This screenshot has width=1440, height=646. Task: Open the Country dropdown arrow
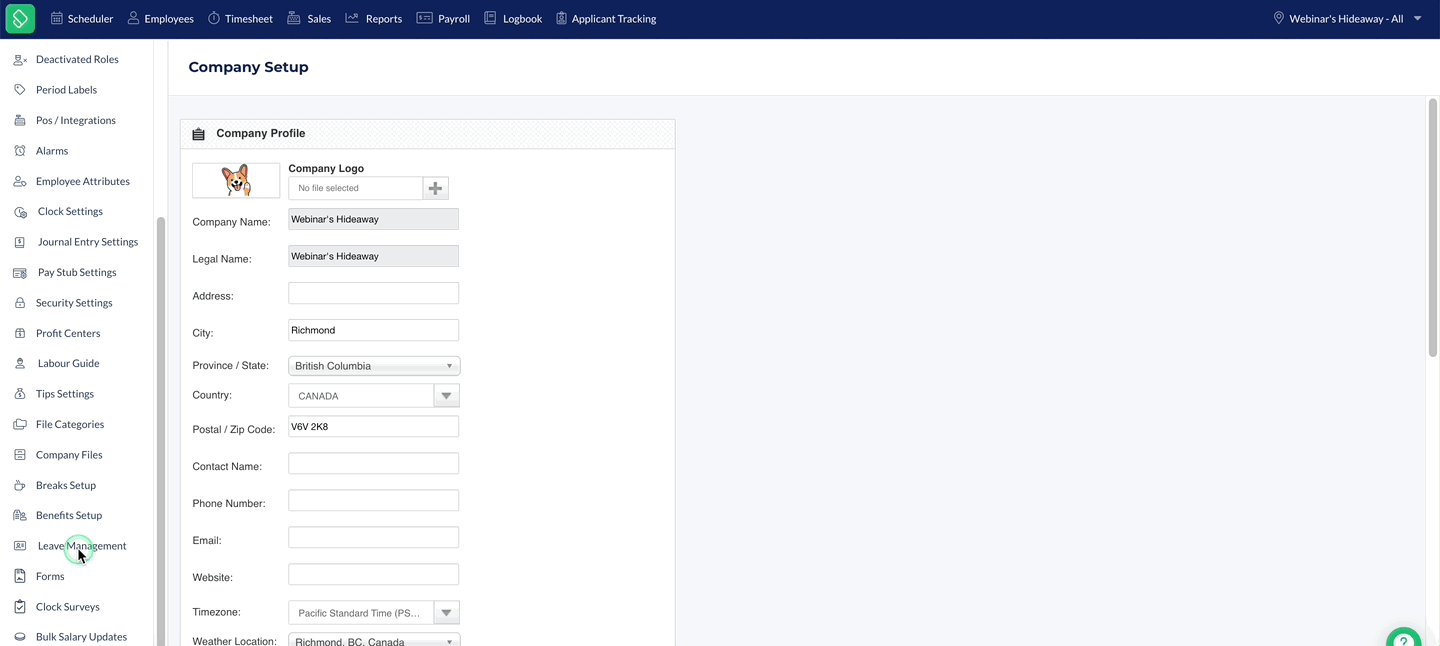446,396
